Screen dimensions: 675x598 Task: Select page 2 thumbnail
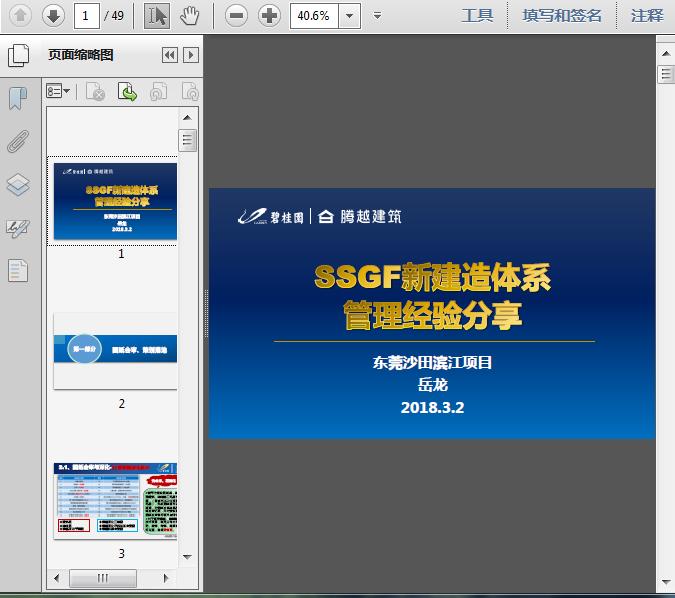coord(115,351)
